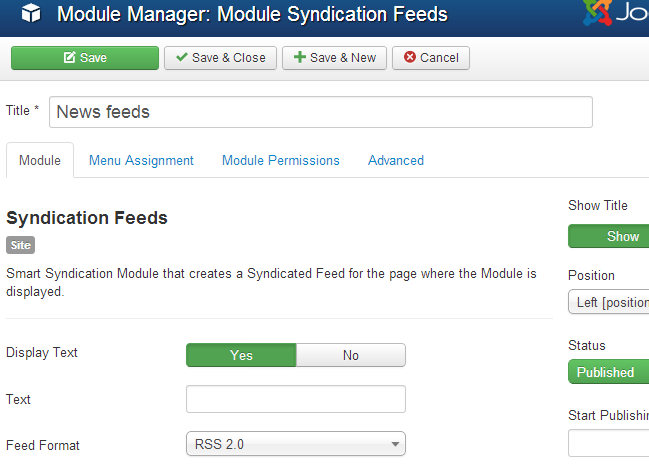This screenshot has width=649, height=473.
Task: Set Display Text to Yes
Action: (x=241, y=355)
